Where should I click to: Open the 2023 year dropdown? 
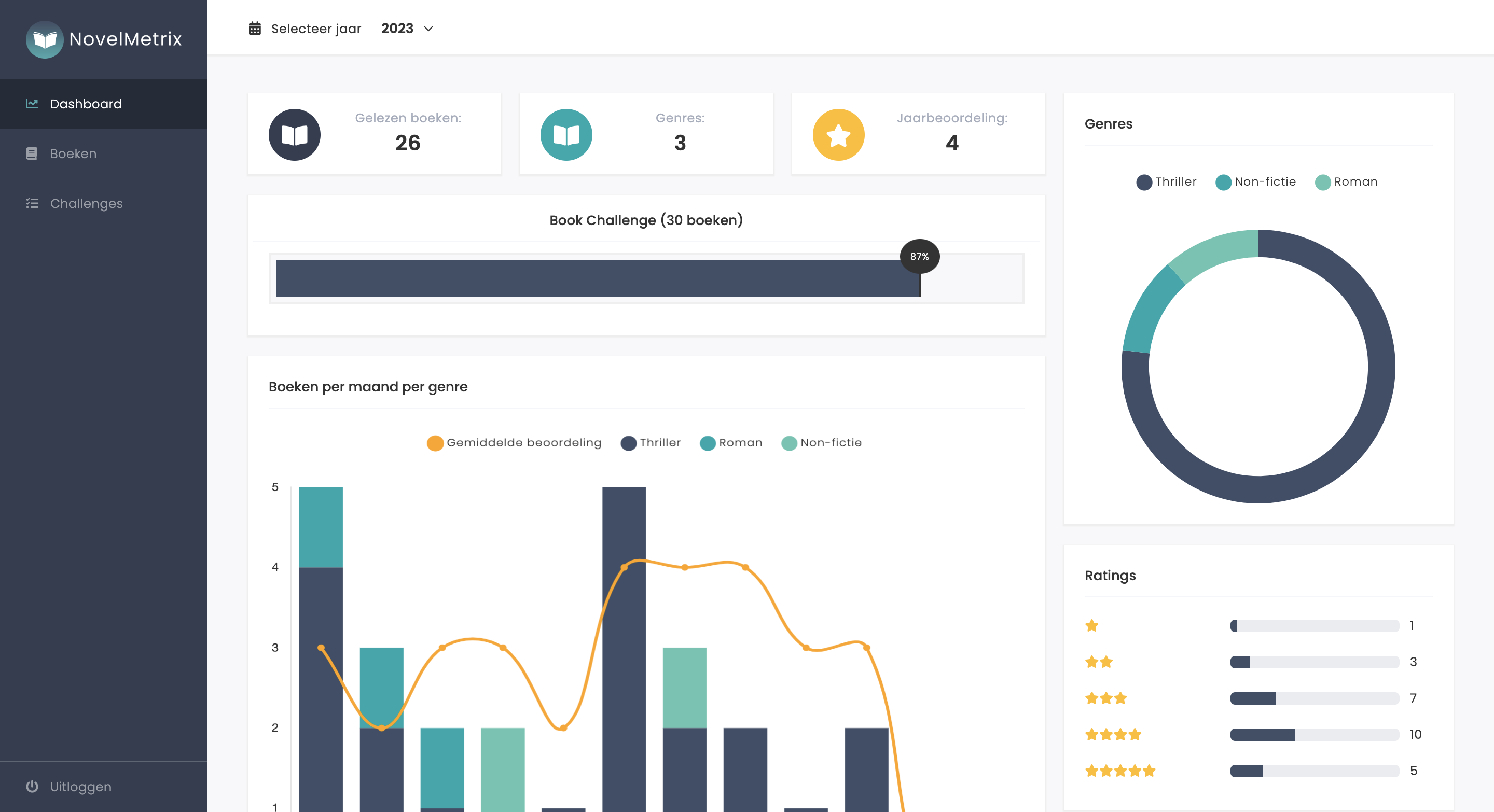(x=407, y=29)
